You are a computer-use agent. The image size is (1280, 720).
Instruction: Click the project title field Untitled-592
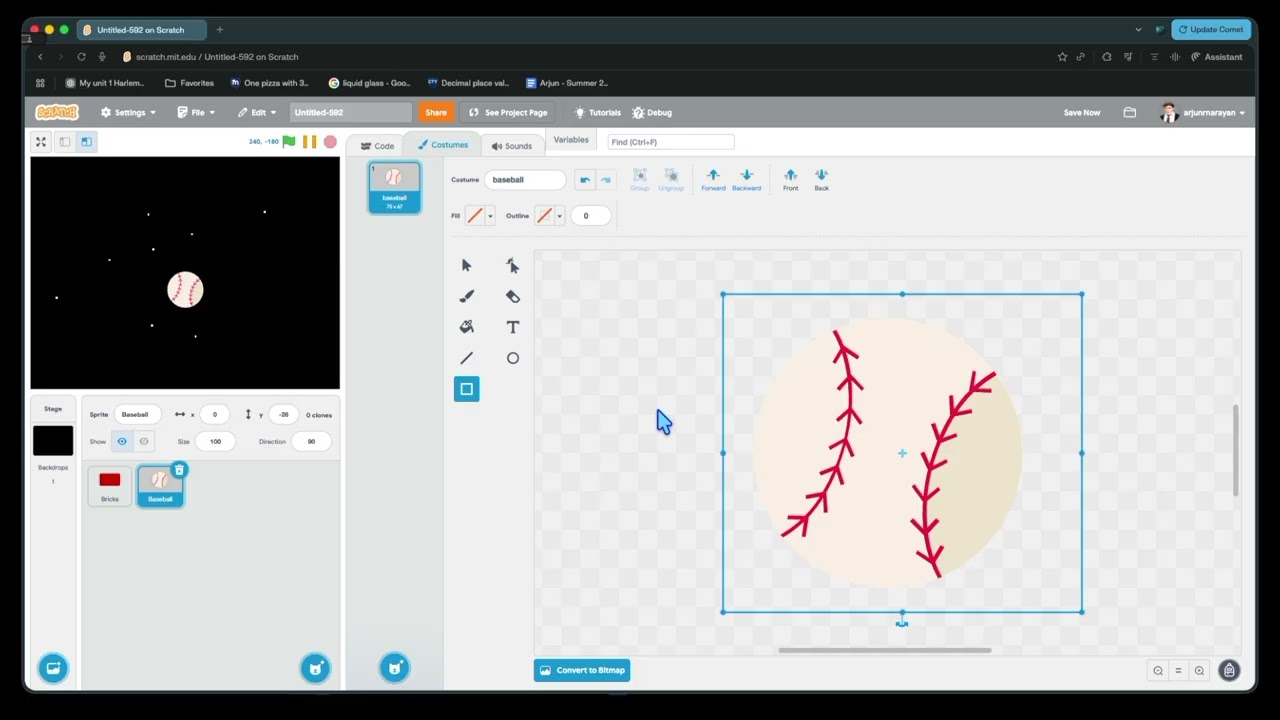tap(351, 113)
